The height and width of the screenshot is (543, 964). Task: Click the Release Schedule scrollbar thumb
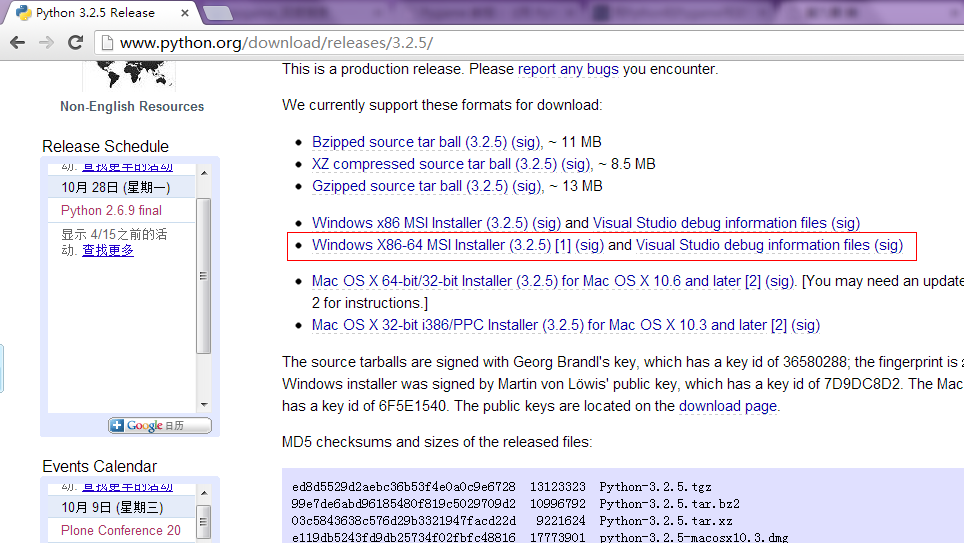(x=203, y=275)
